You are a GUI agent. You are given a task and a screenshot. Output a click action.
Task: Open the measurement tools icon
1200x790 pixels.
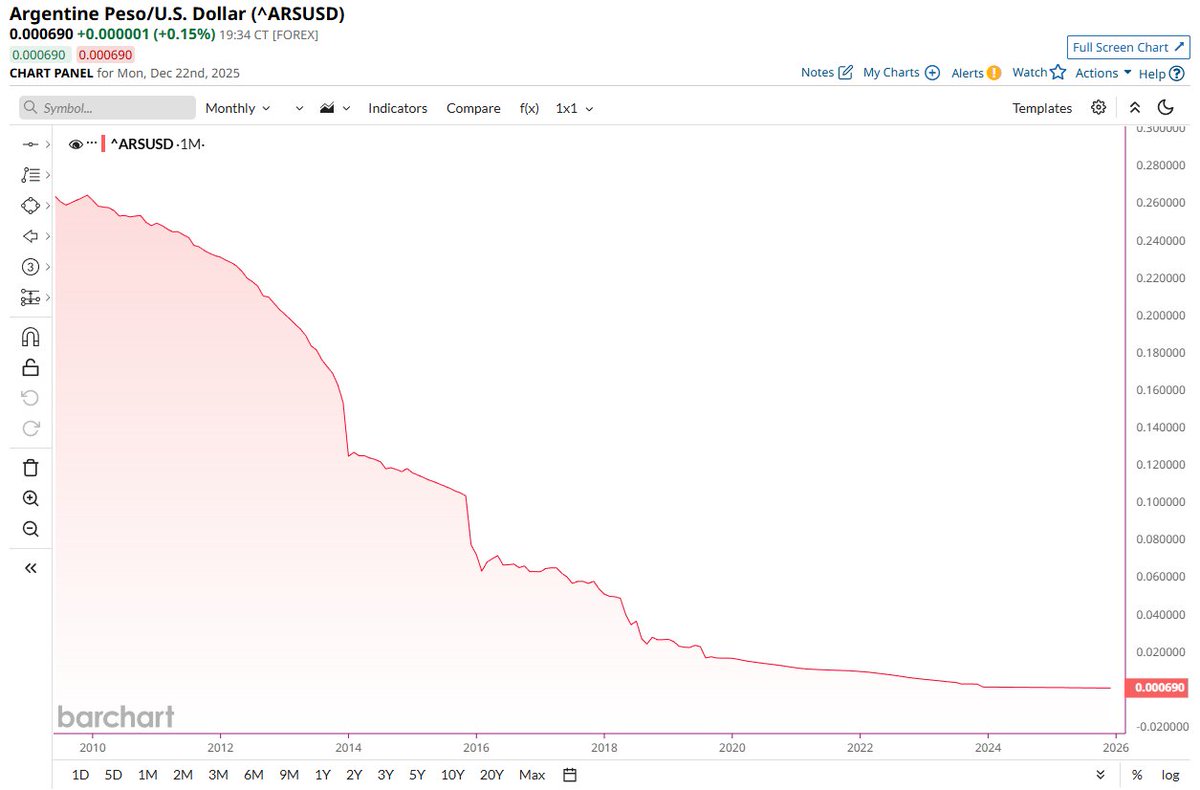(x=30, y=297)
